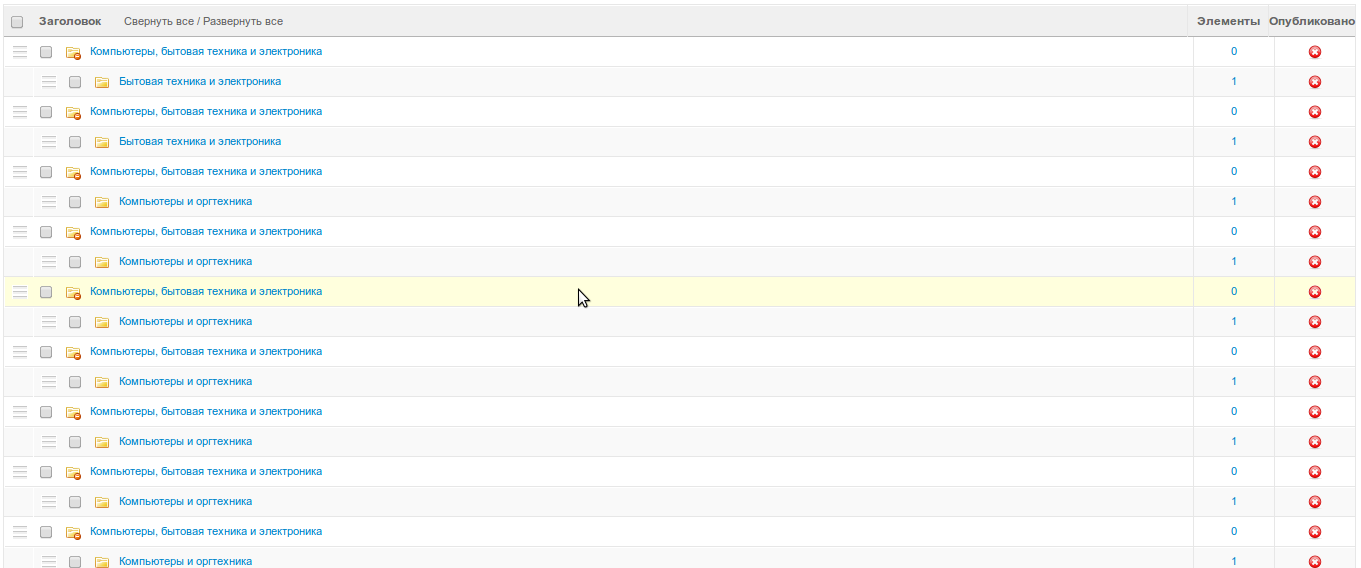Tick the checkbox of the first 'Бытовая техника и электроника' row
The height and width of the screenshot is (568, 1361).
point(75,82)
